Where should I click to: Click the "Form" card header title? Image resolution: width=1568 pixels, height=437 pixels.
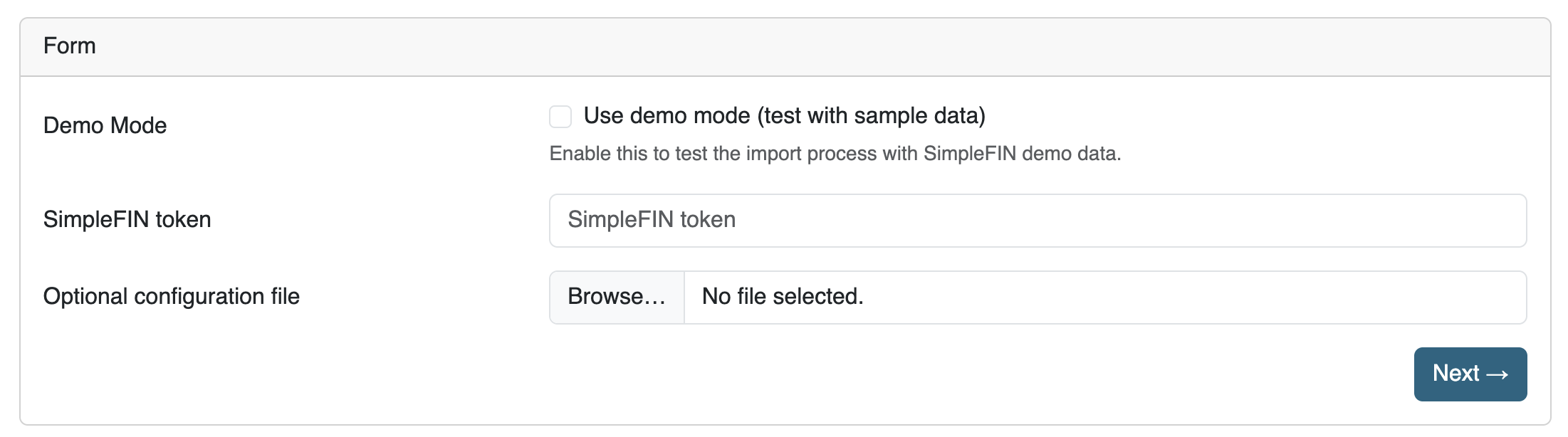pos(70,46)
